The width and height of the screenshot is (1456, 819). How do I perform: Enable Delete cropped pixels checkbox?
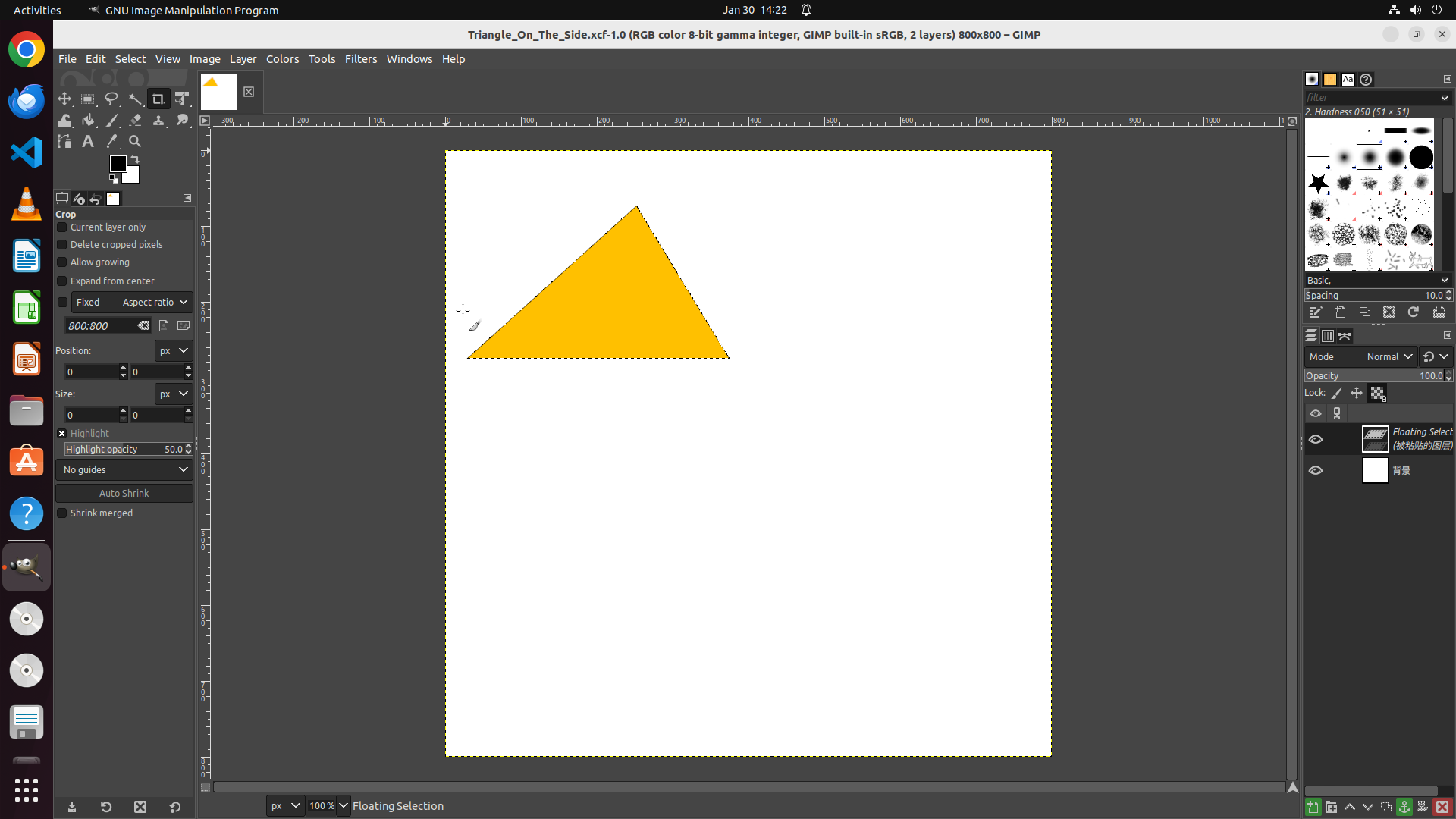pos(62,245)
